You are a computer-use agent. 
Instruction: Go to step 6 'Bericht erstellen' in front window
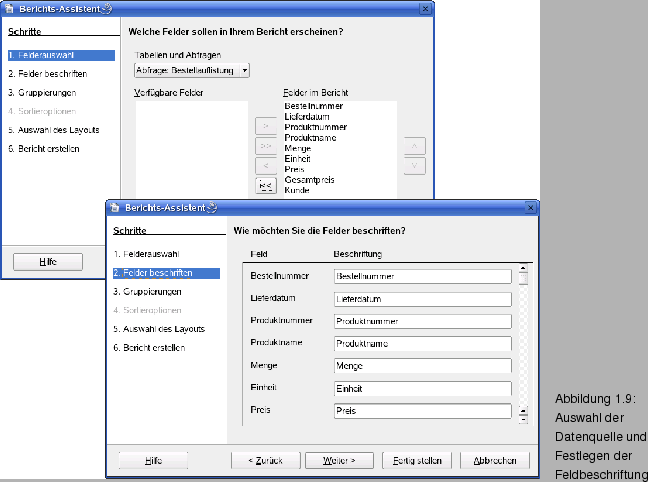point(149,348)
